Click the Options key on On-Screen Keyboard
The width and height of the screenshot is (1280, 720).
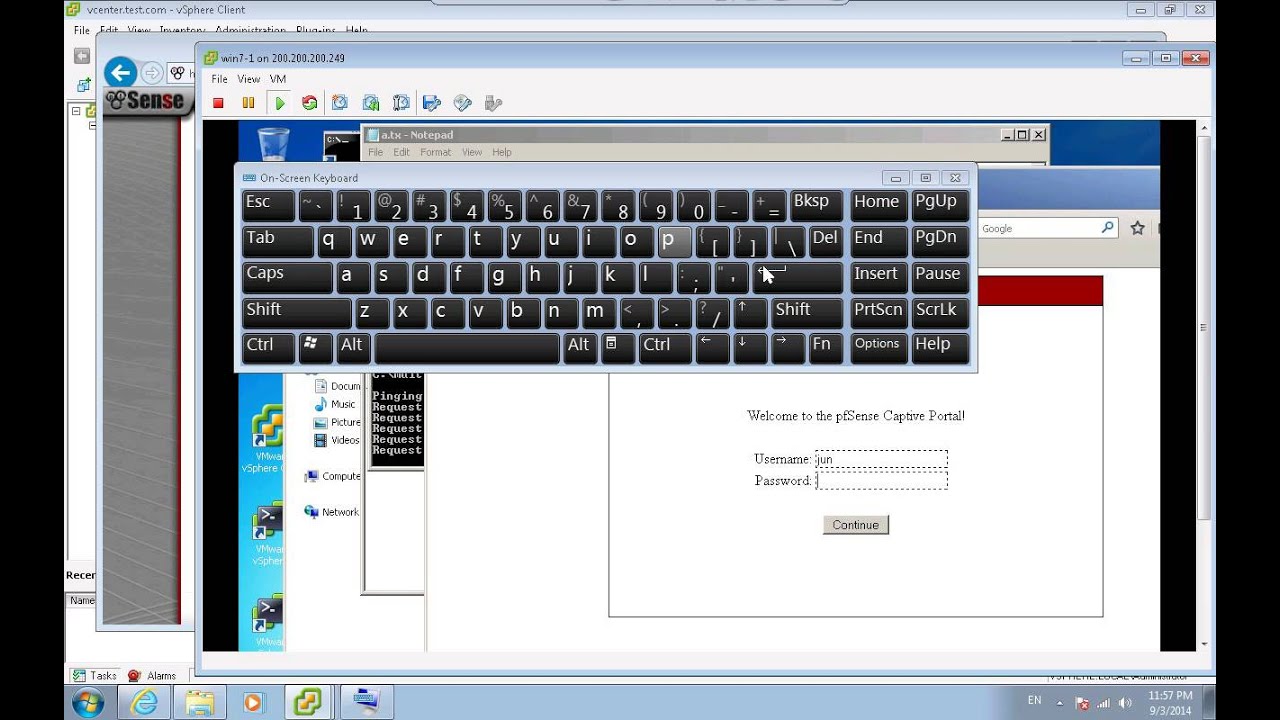click(878, 348)
